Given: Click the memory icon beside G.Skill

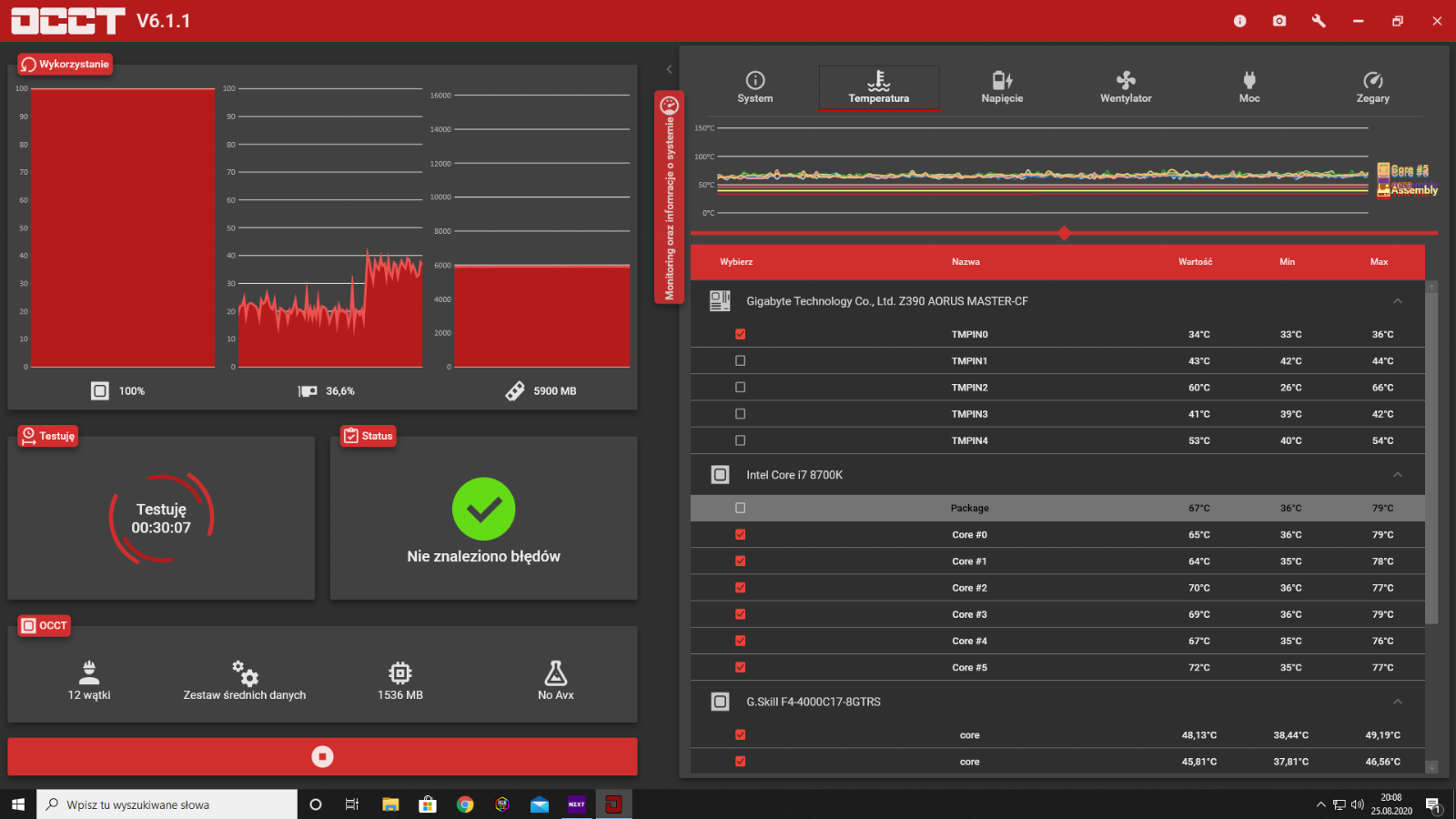Looking at the screenshot, I should [720, 702].
